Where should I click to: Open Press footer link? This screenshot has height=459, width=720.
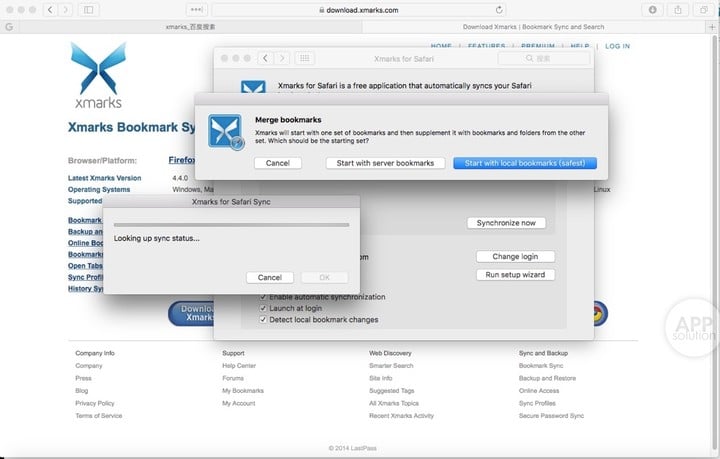coord(83,378)
